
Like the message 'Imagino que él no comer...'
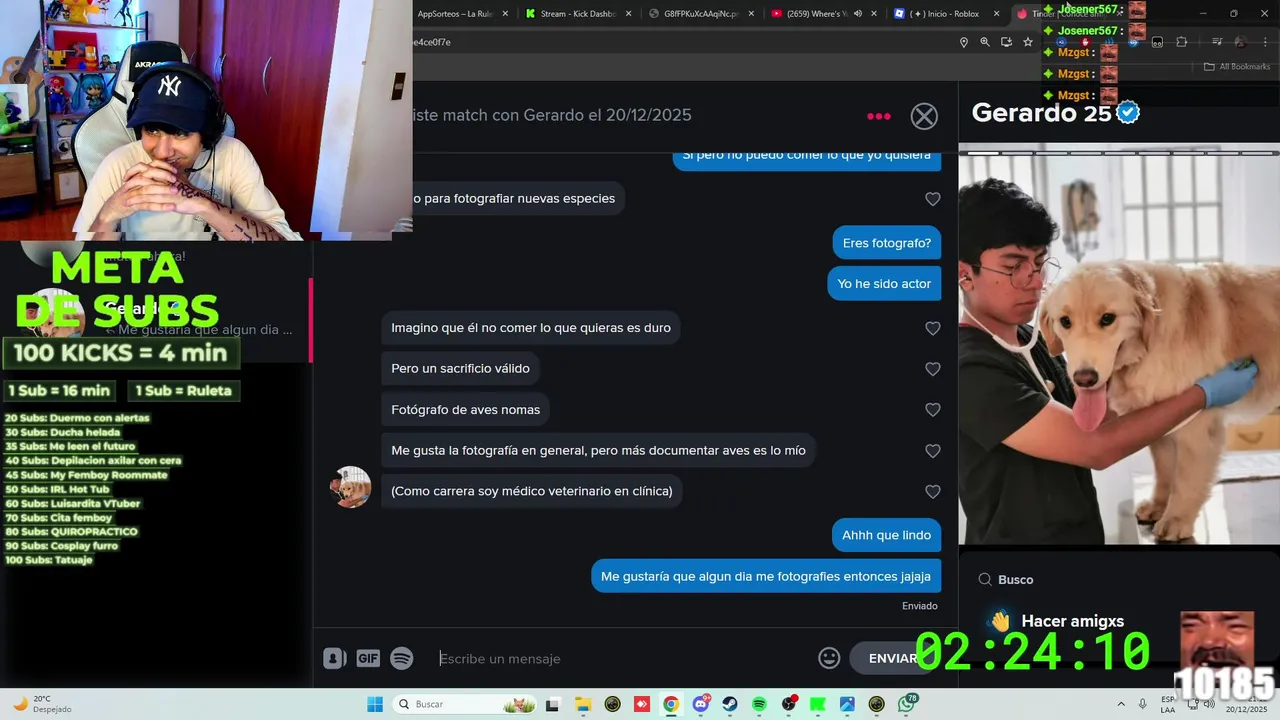[x=932, y=328]
